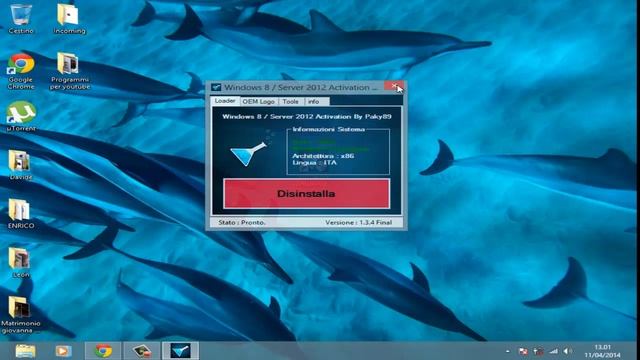Click the activation window title bar icon
The width and height of the screenshot is (640, 360).
click(x=216, y=87)
